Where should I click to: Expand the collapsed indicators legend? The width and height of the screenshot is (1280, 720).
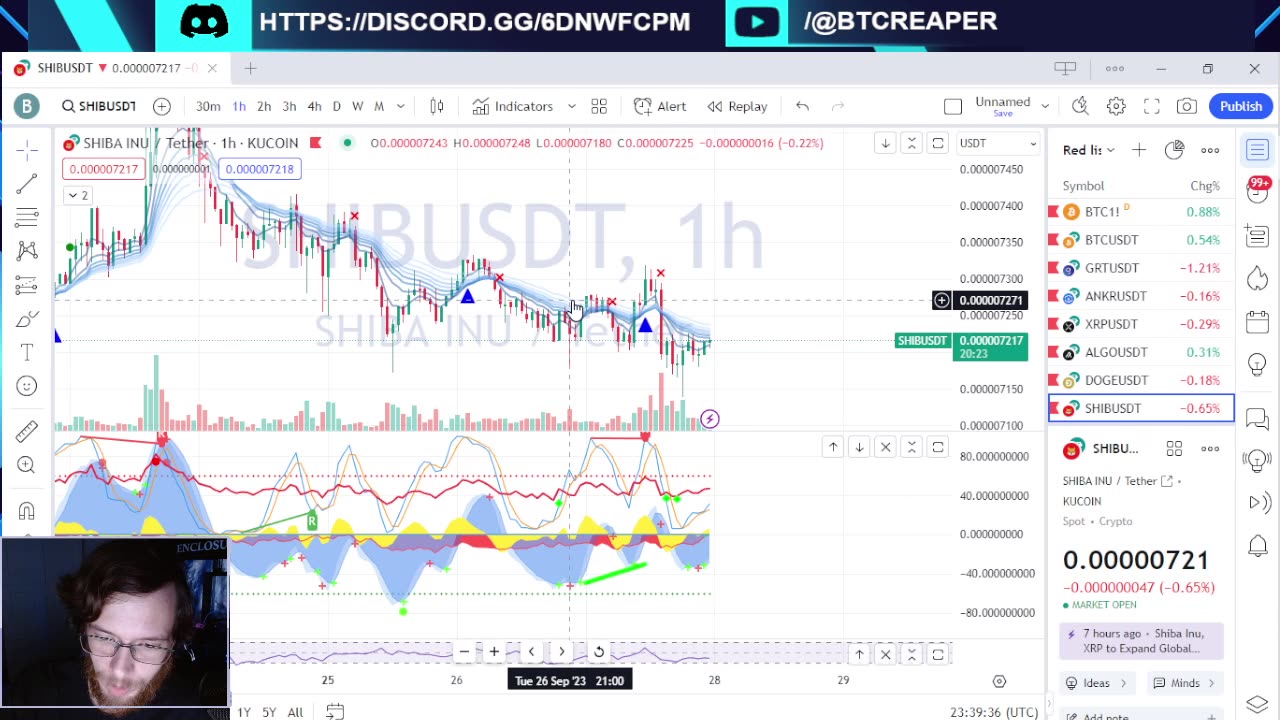pyautogui.click(x=77, y=195)
